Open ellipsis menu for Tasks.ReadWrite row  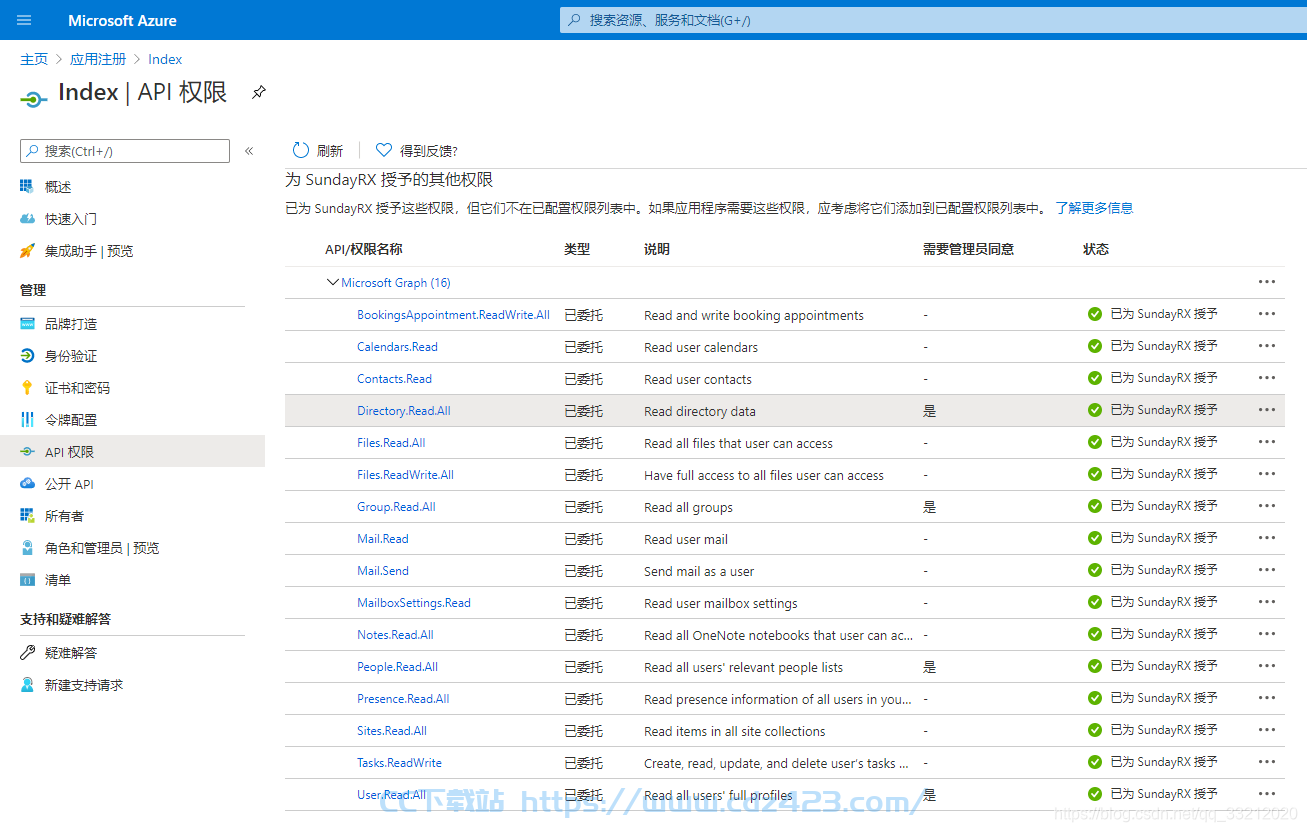click(1267, 762)
